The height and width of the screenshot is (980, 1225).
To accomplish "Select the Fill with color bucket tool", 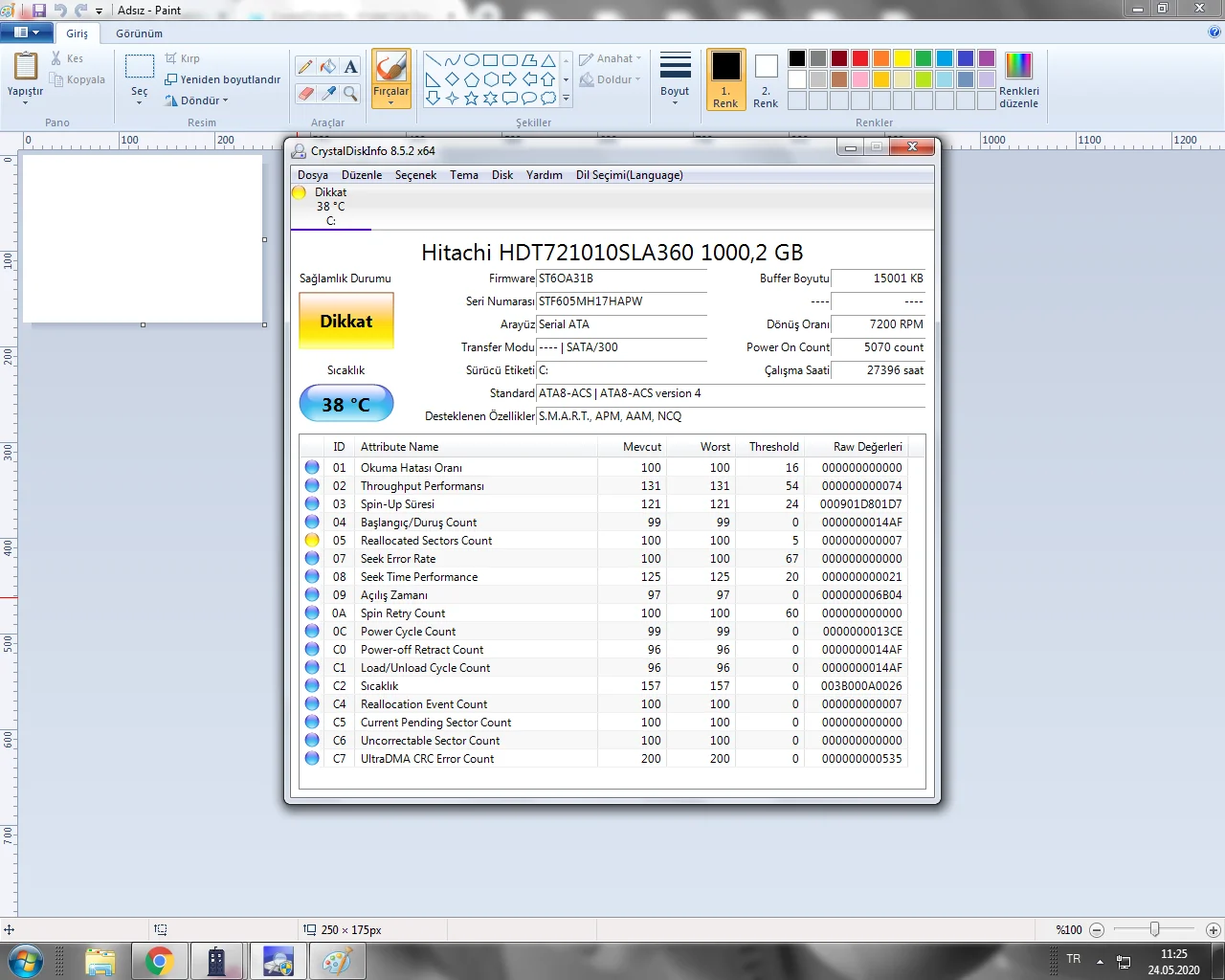I will [x=328, y=67].
